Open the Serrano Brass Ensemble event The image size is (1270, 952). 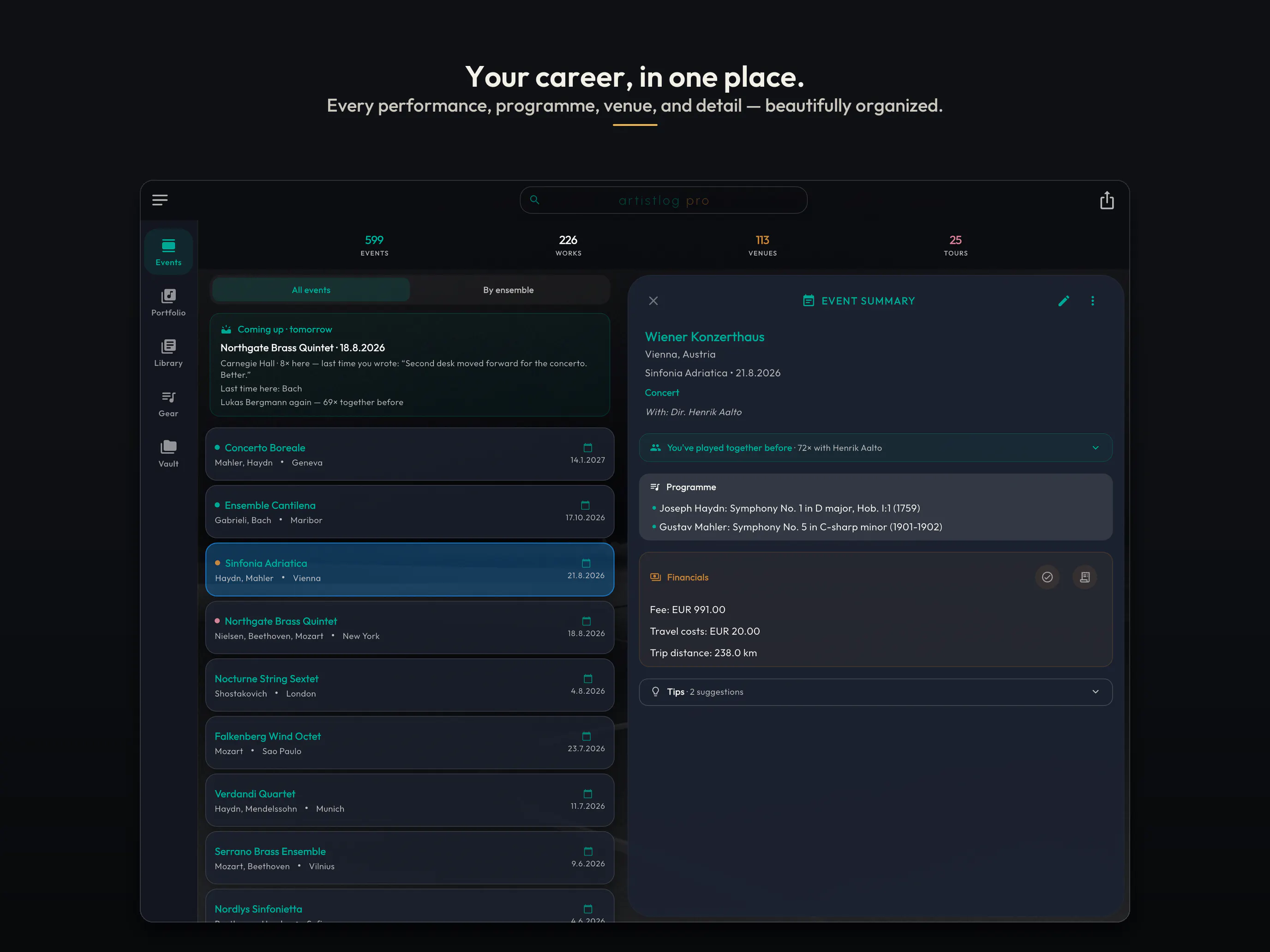(409, 857)
